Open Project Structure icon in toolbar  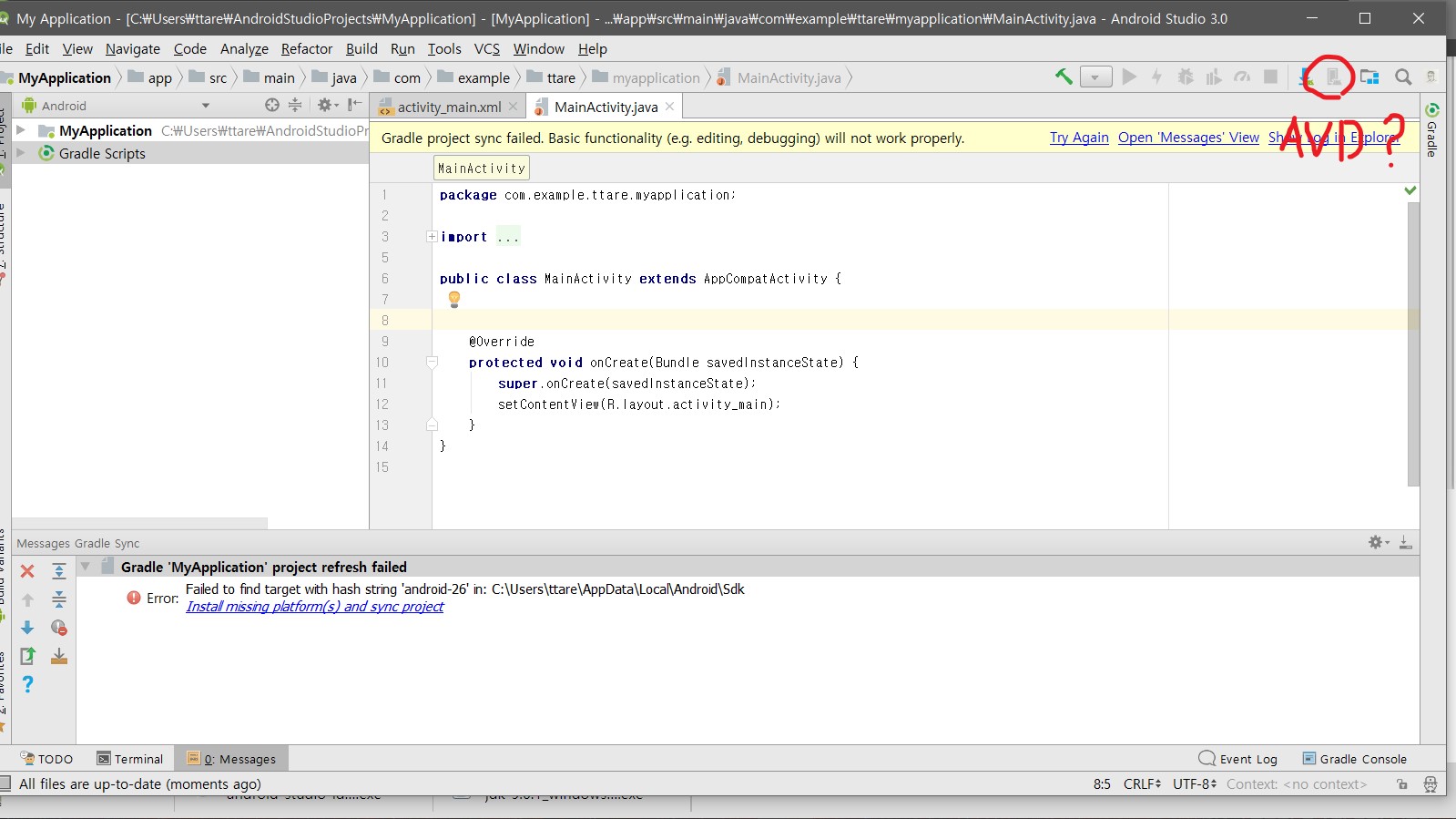pyautogui.click(x=1369, y=77)
